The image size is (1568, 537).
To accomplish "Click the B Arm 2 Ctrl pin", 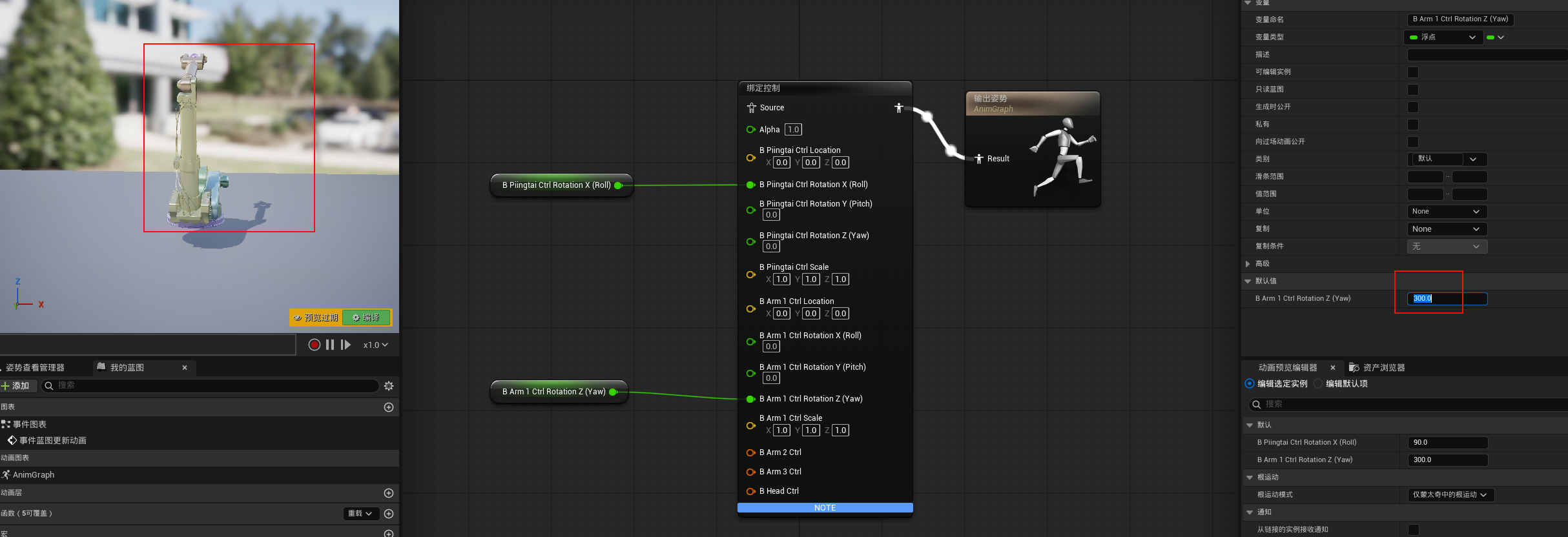I will (x=750, y=452).
